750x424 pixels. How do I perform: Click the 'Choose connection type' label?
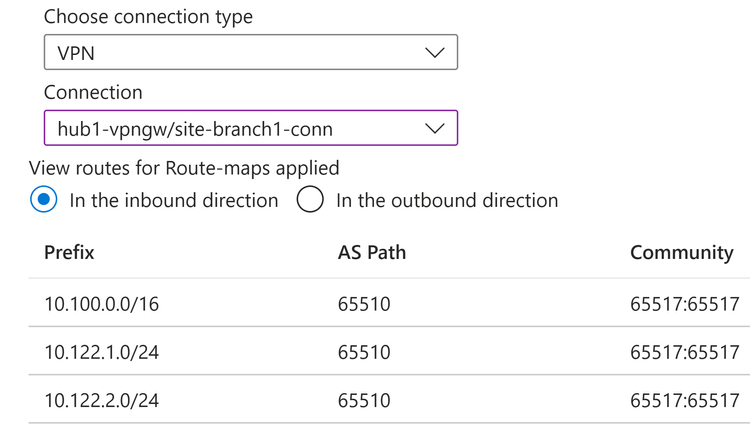[148, 17]
